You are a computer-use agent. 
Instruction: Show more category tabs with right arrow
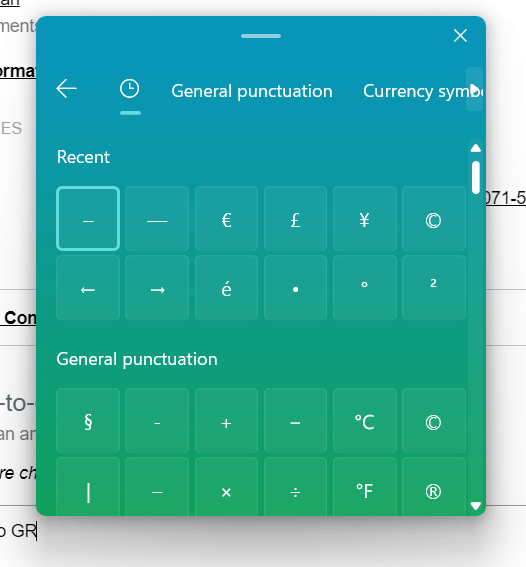(475, 89)
